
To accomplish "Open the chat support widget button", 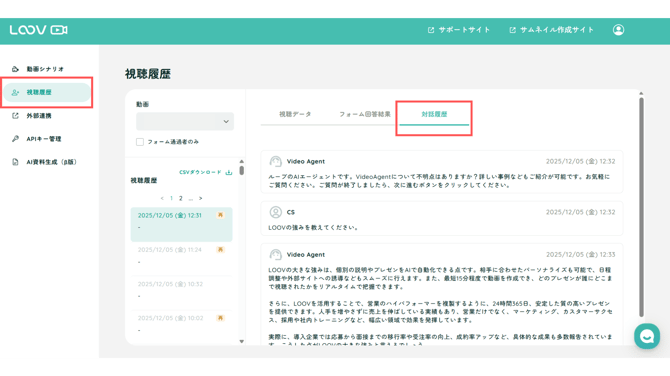I will (x=647, y=336).
